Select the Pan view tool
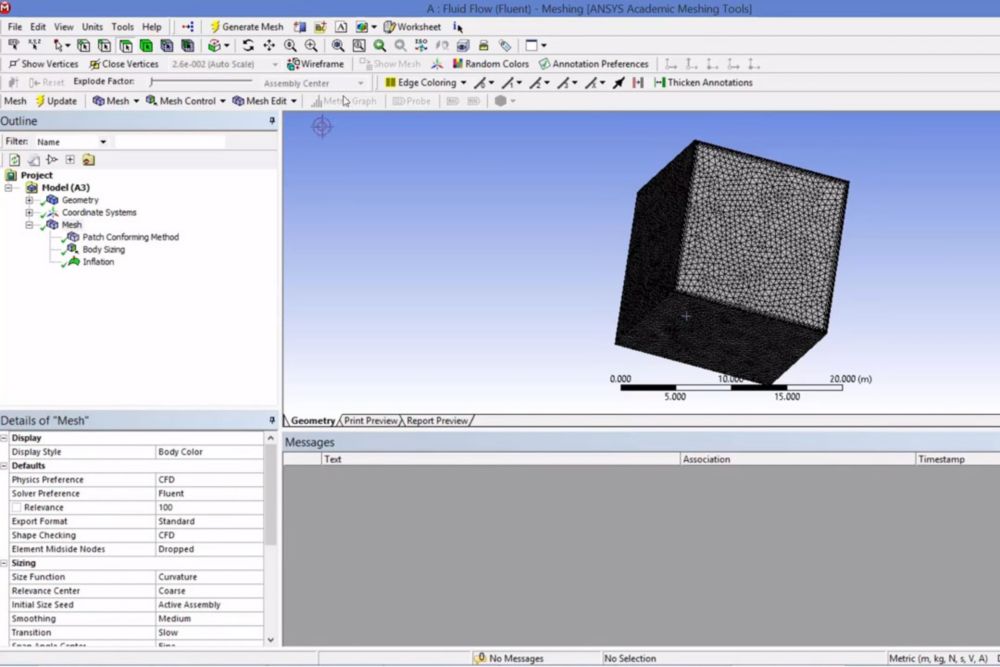 pos(269,46)
